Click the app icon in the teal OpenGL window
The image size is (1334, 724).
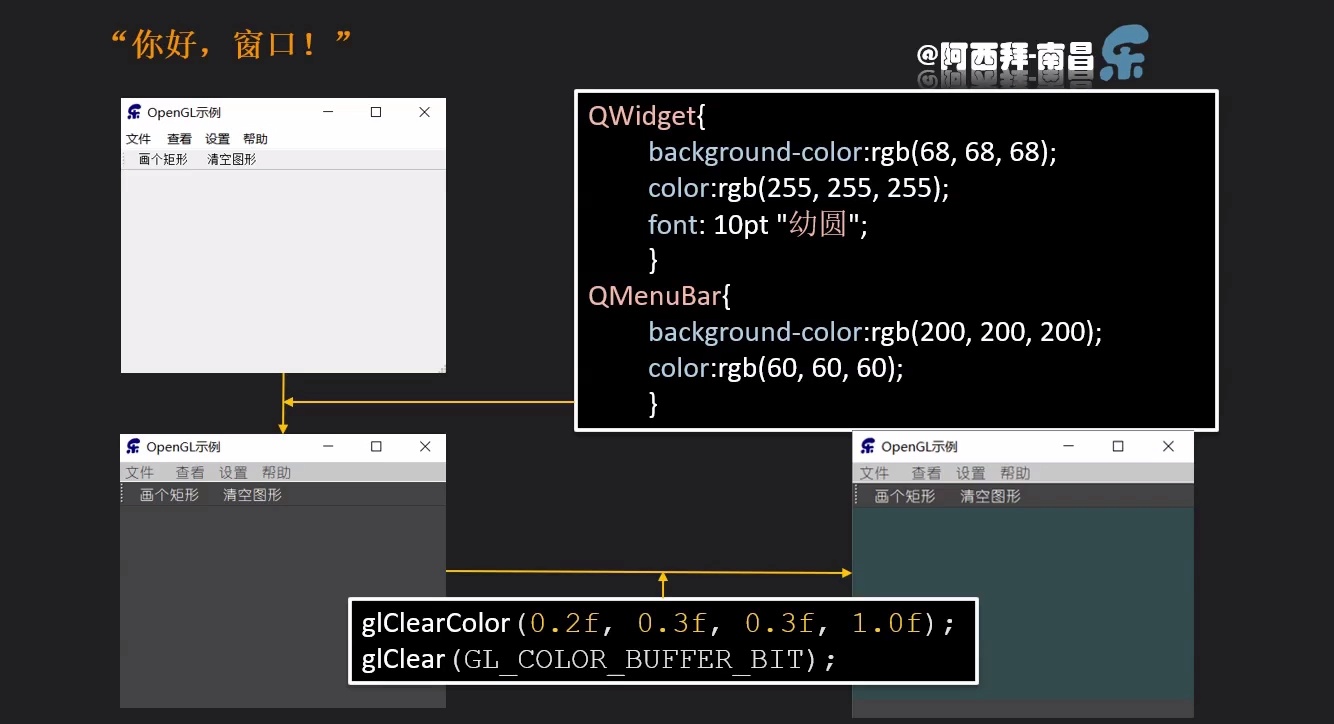(867, 446)
